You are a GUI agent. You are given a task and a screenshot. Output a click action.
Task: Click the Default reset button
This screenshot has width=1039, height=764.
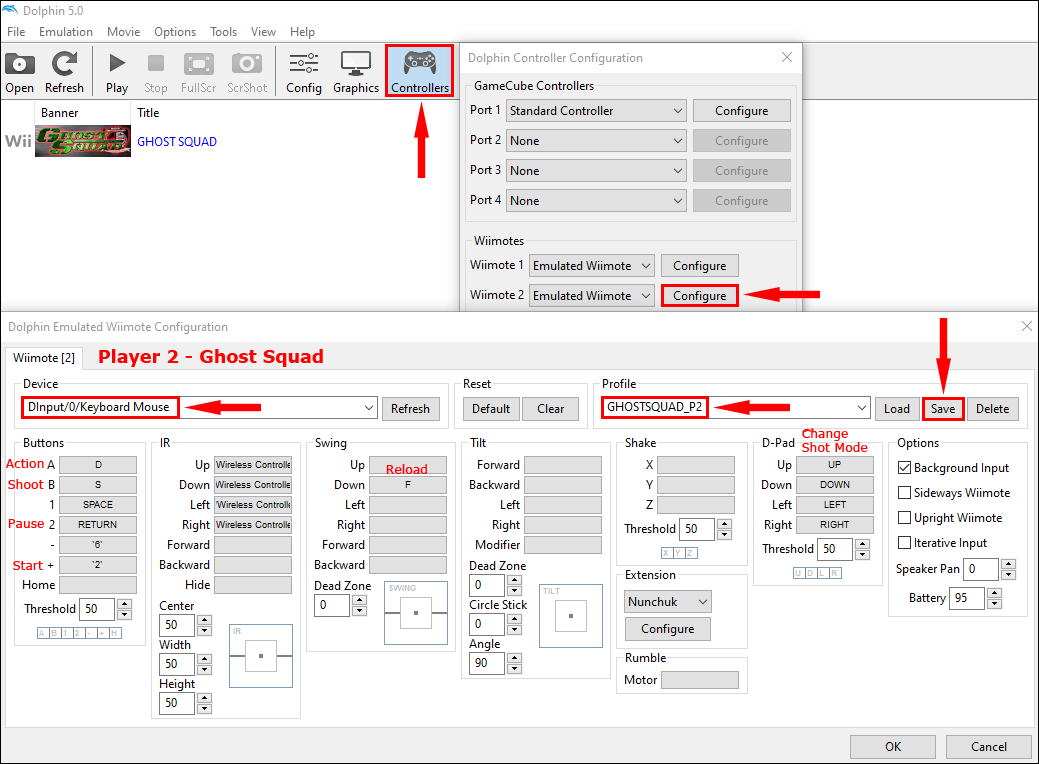click(491, 409)
